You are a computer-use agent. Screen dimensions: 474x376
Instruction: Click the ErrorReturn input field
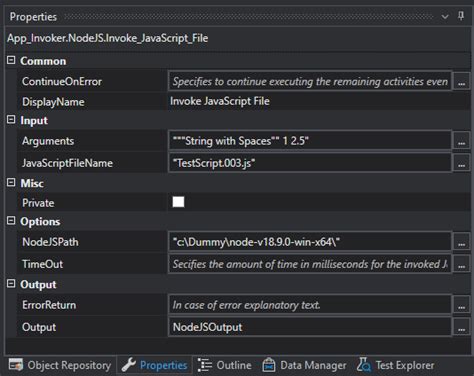[x=310, y=305]
